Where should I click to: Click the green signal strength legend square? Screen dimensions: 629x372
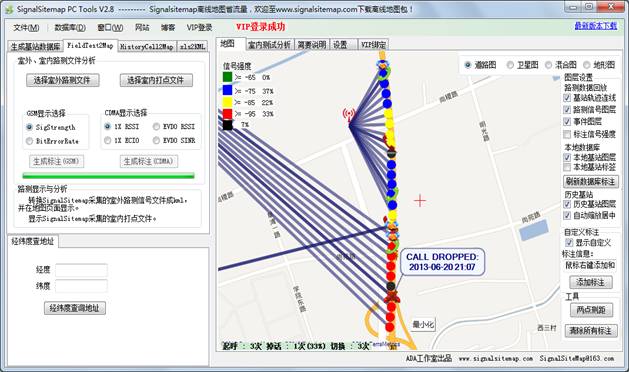pyautogui.click(x=227, y=77)
